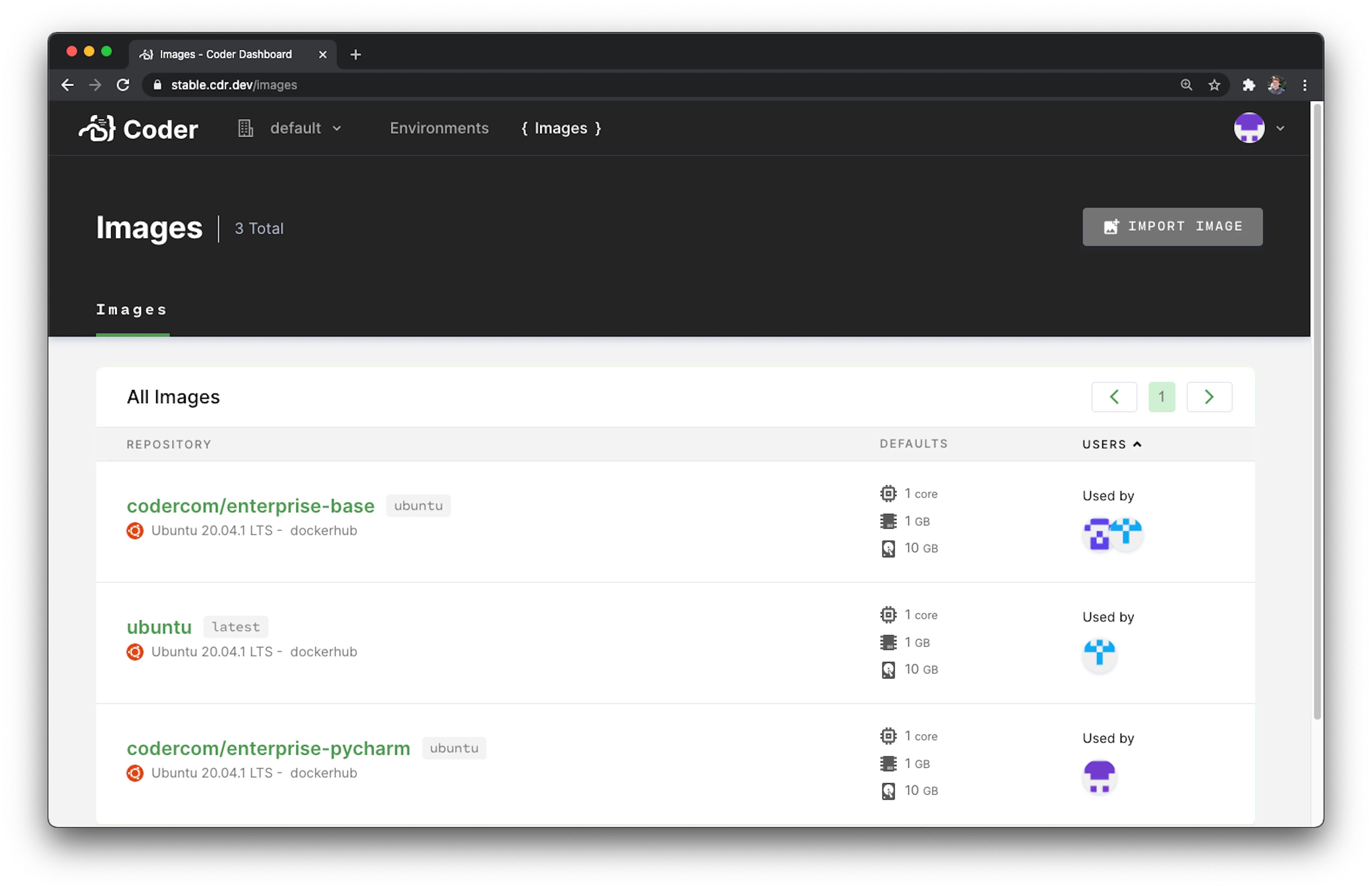
Task: Bookmark this page with the star
Action: 1214,85
